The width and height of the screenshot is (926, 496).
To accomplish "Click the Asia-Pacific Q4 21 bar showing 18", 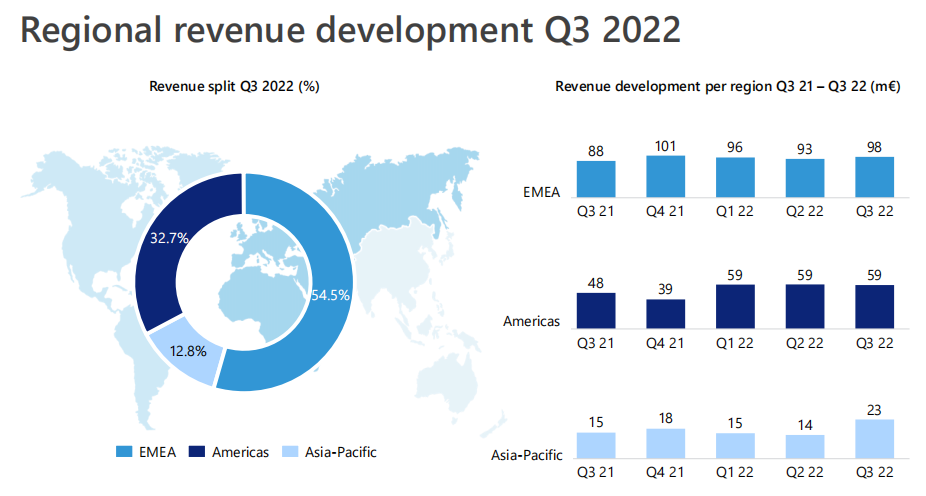I will 665,442.
